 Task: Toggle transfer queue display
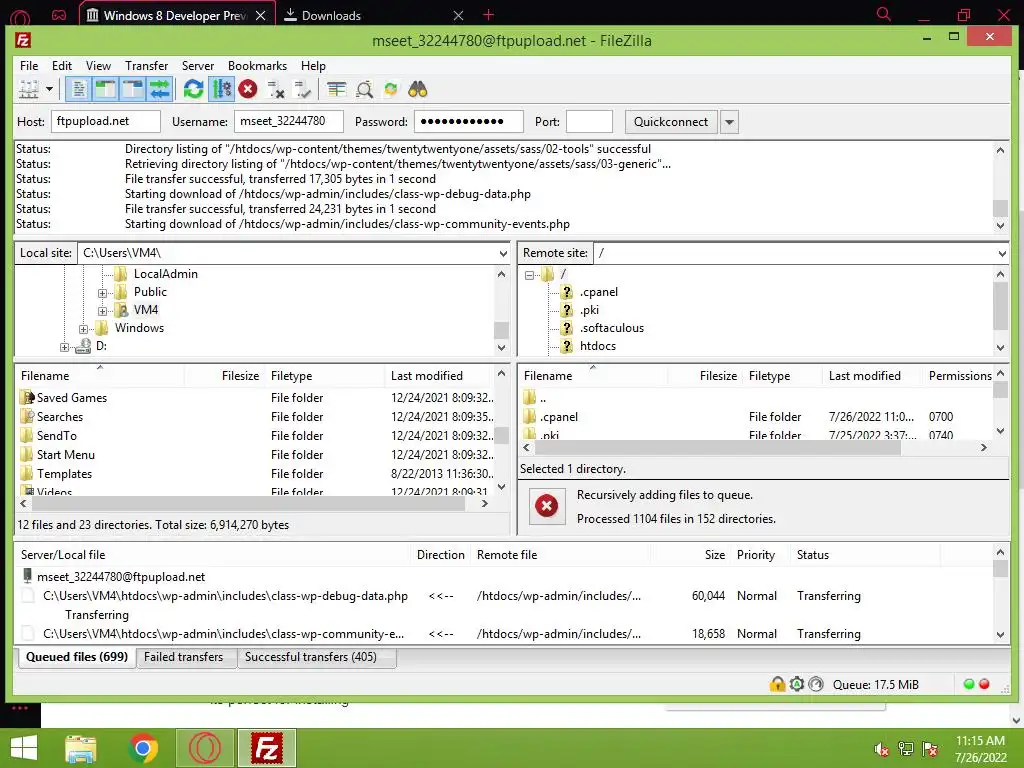click(160, 89)
